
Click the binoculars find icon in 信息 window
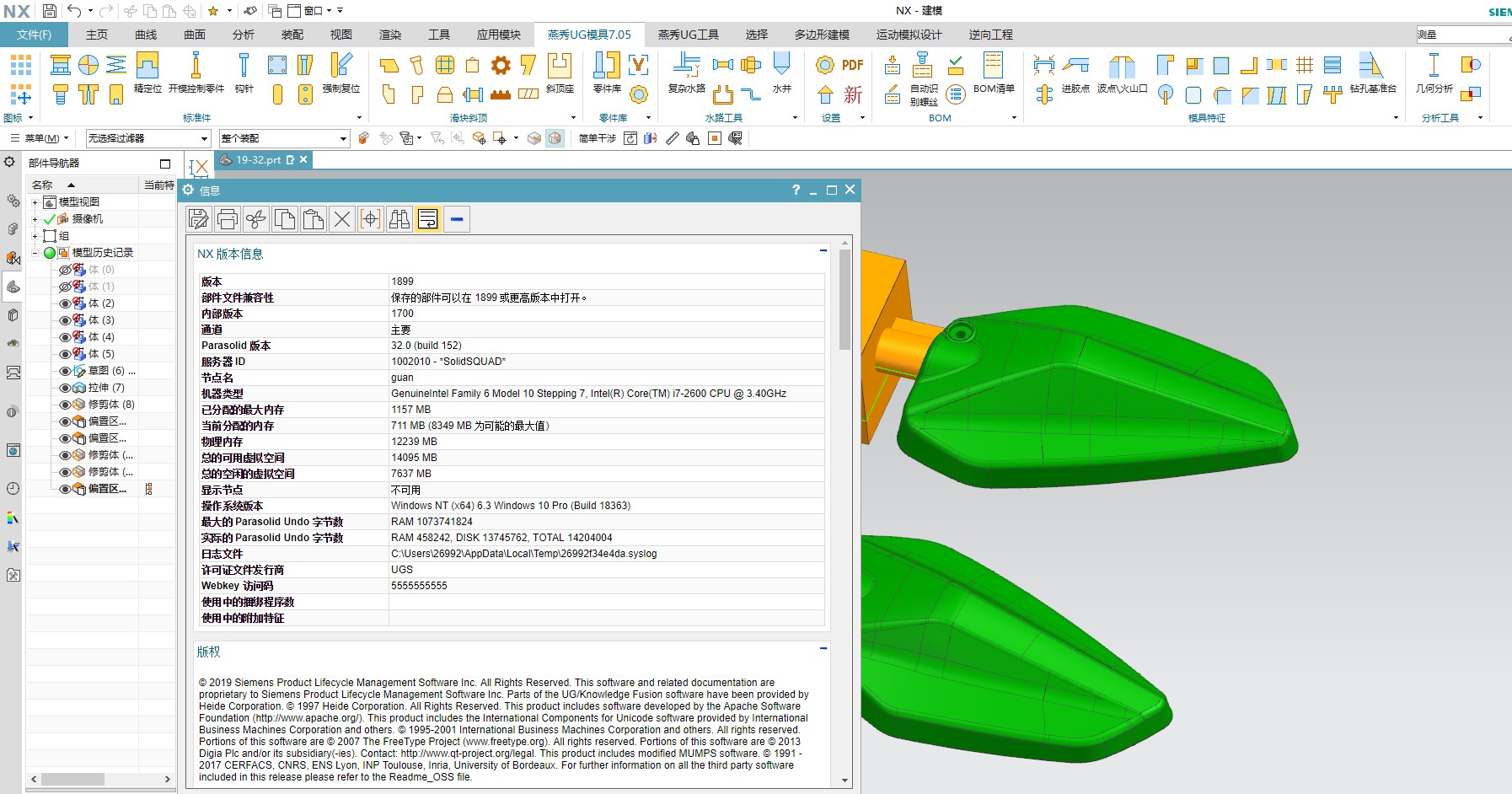pyautogui.click(x=399, y=220)
